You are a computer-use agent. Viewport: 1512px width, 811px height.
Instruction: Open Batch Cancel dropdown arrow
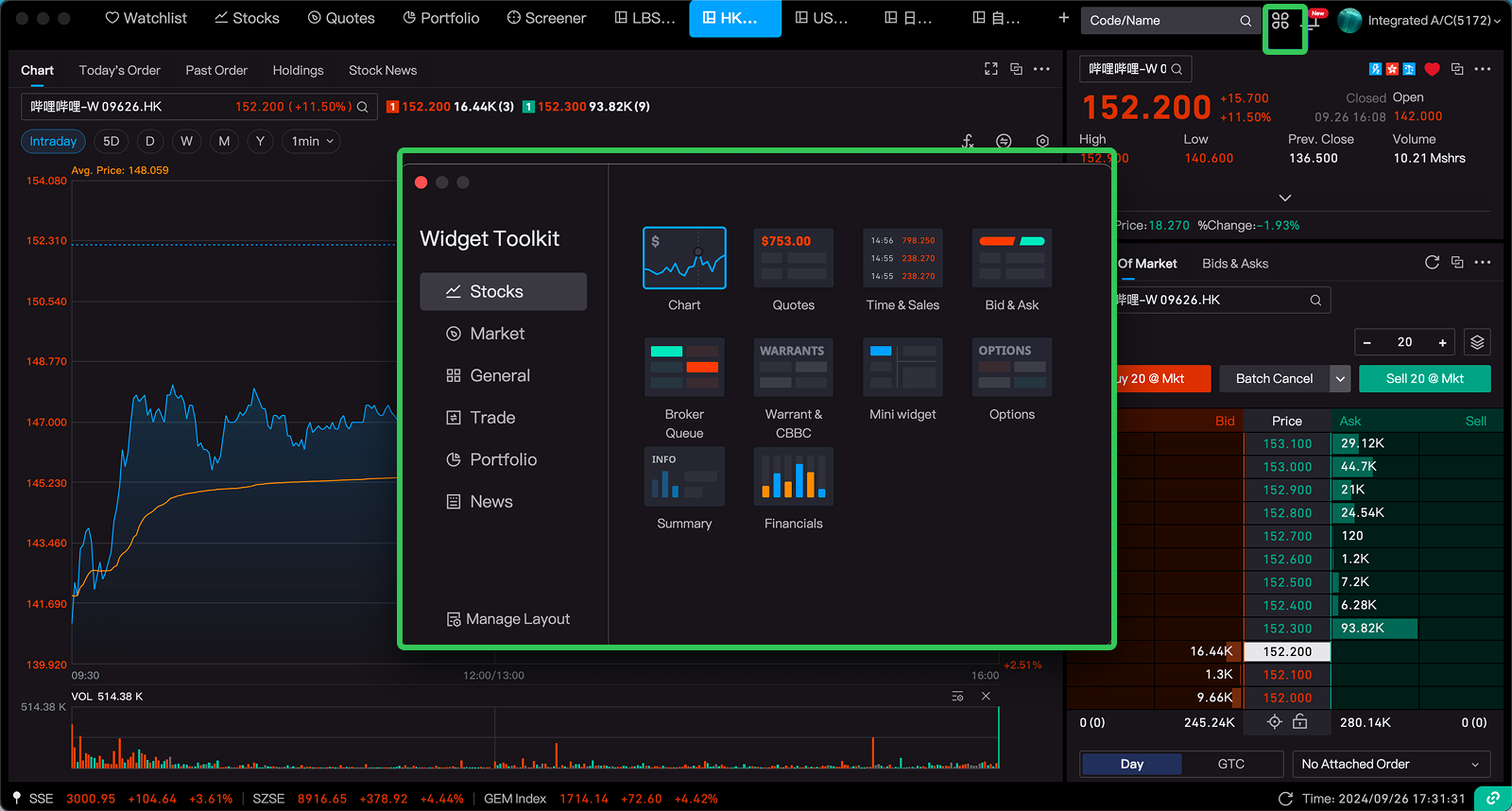click(x=1340, y=379)
